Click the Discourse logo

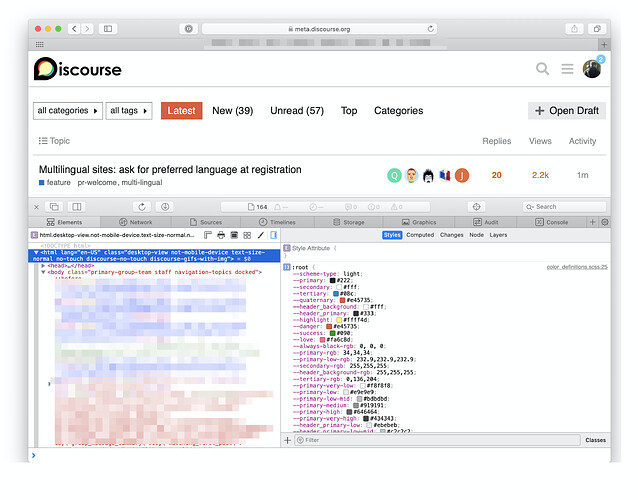pos(78,69)
